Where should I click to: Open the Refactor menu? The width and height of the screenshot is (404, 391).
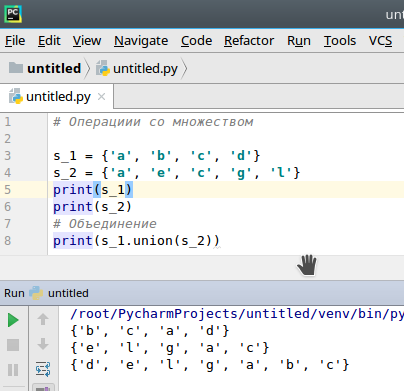249,41
